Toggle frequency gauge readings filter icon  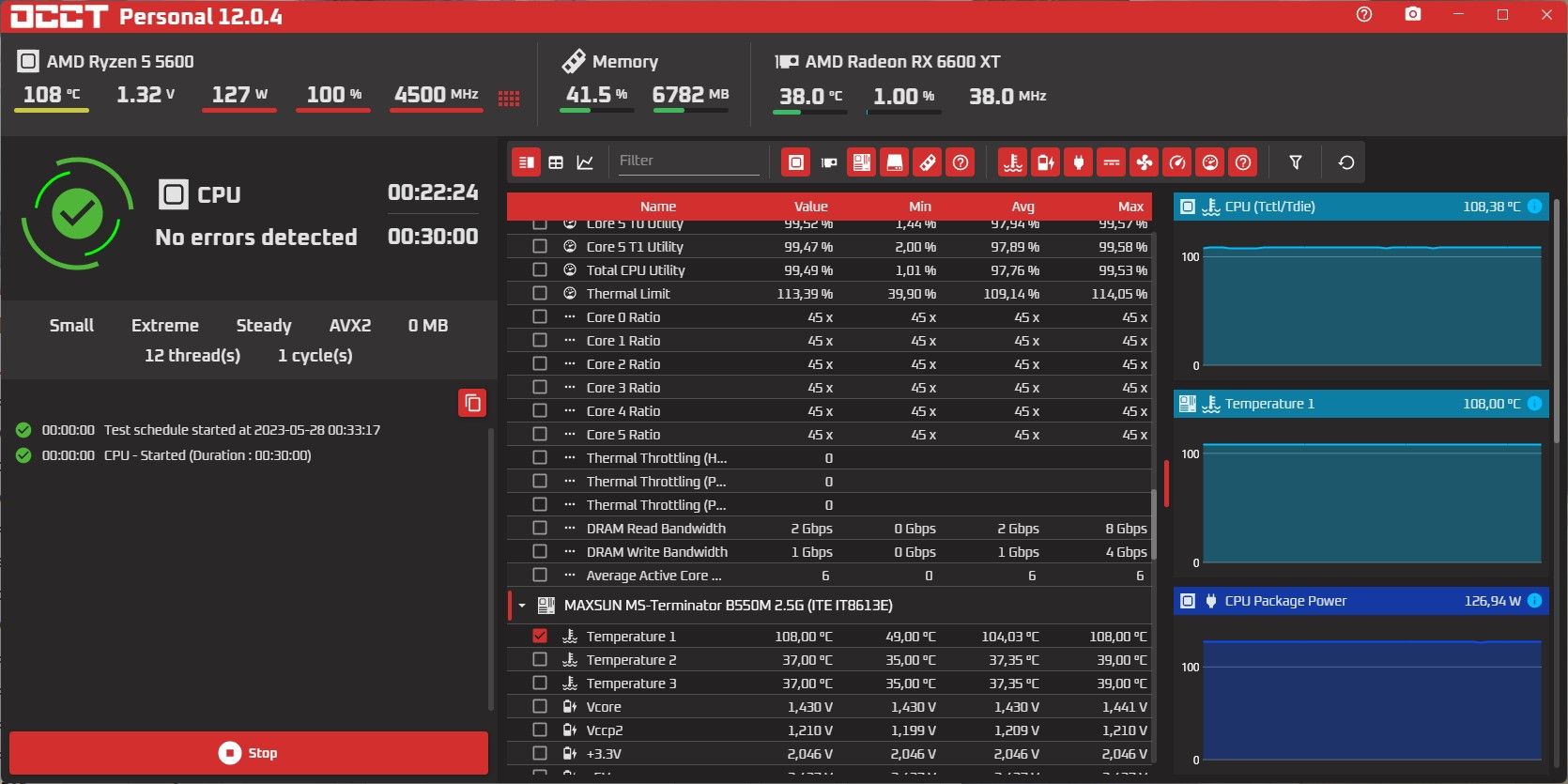tap(1177, 162)
